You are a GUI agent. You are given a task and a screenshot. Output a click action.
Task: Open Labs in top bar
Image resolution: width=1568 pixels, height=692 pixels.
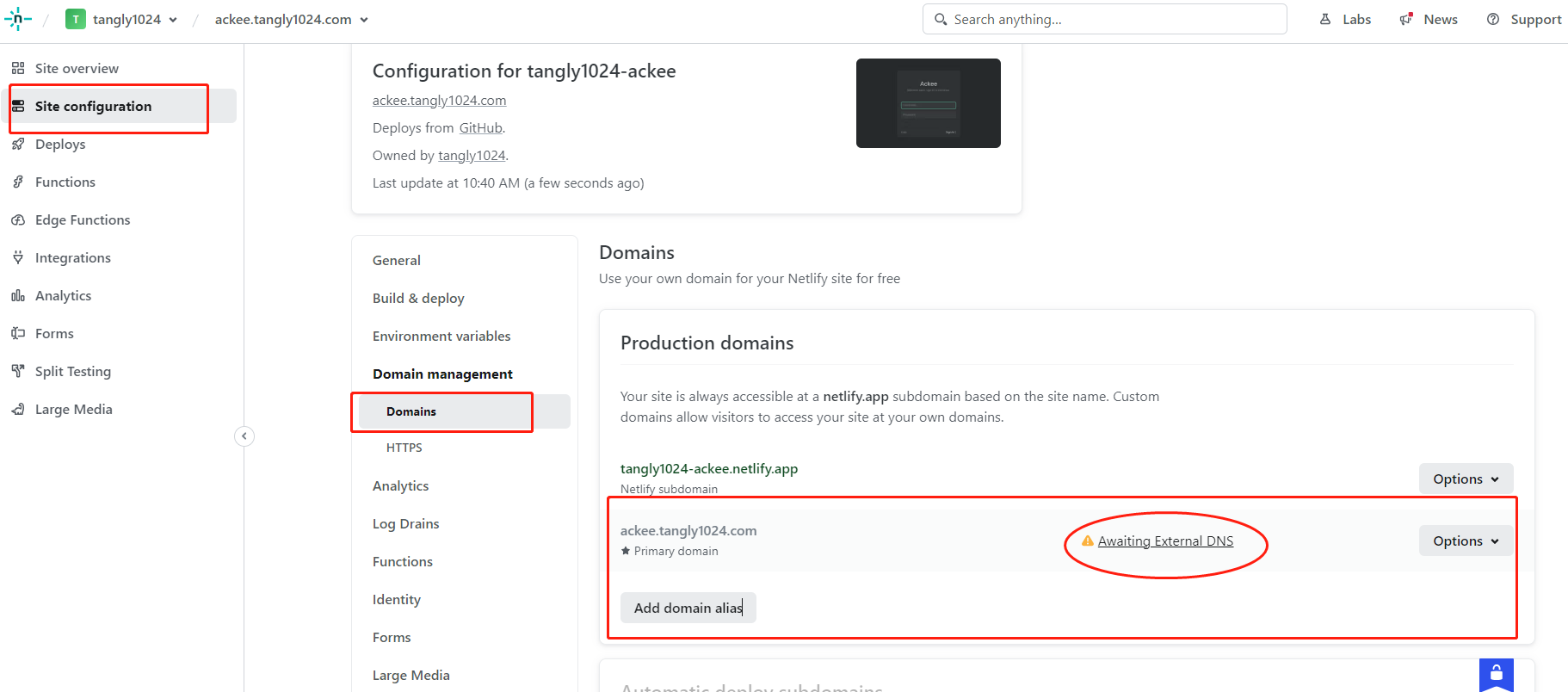[x=1345, y=19]
